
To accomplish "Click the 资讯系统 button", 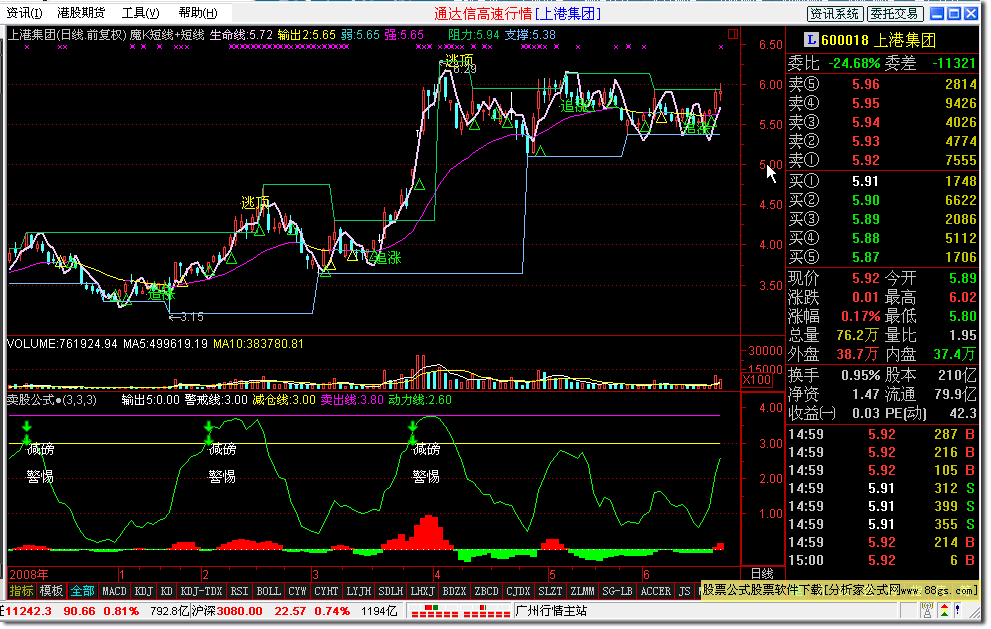I will tap(834, 13).
